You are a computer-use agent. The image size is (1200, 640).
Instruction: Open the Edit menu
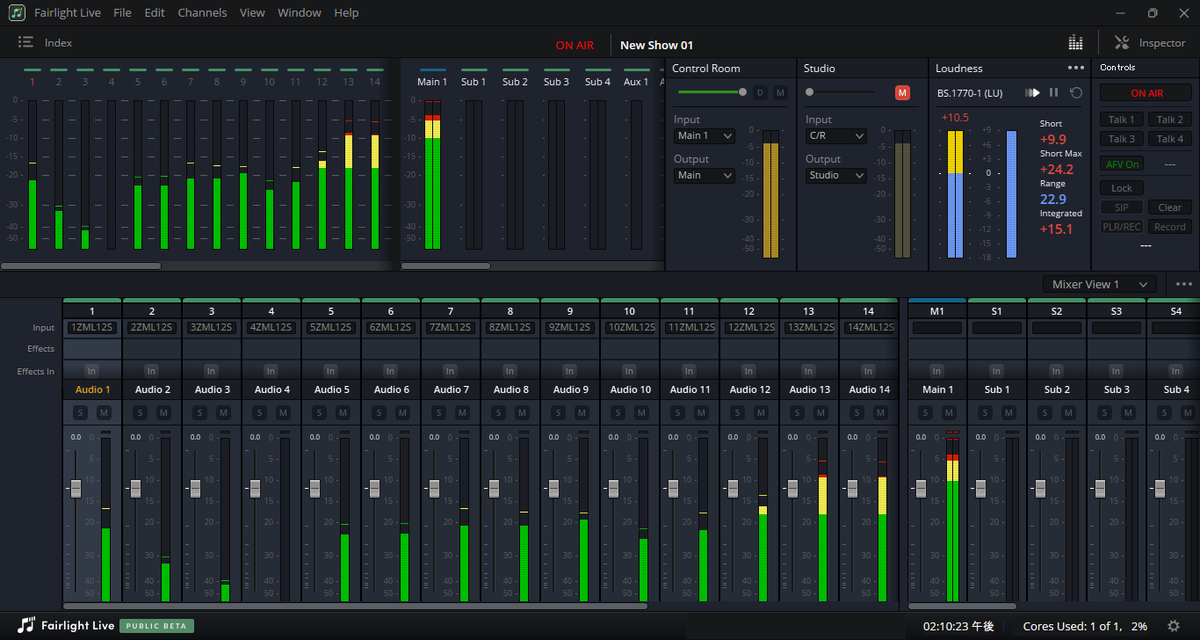(x=154, y=13)
